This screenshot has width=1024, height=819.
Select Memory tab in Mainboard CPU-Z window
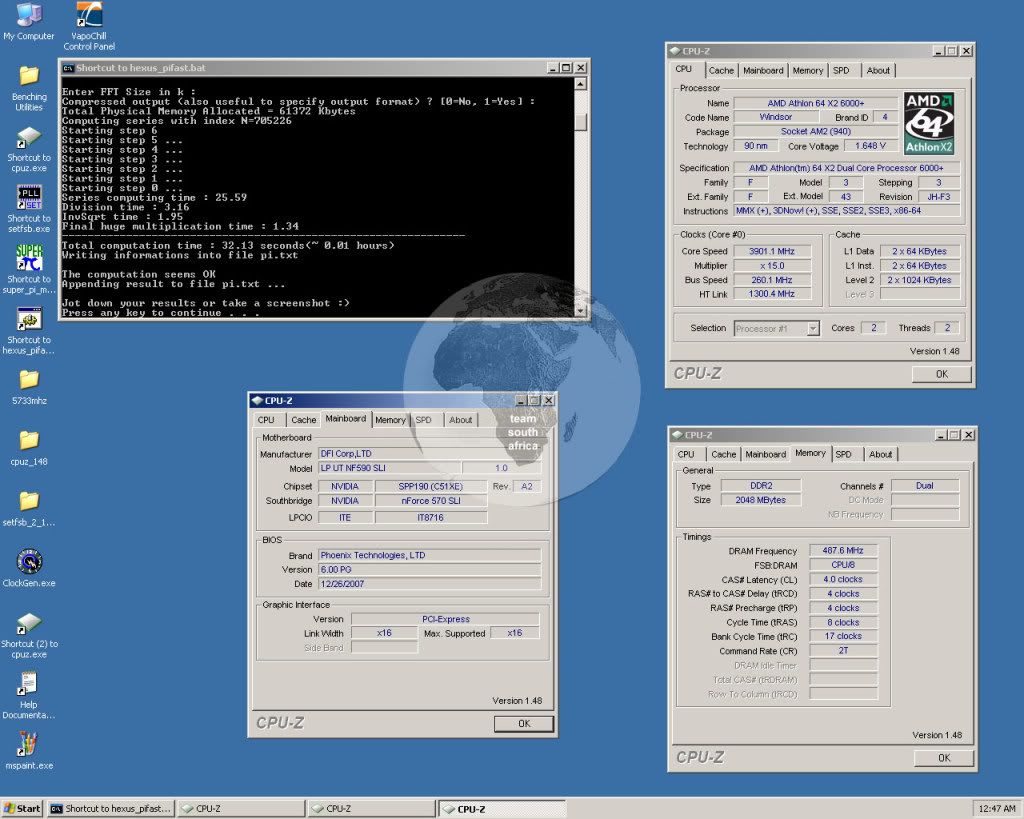[391, 420]
